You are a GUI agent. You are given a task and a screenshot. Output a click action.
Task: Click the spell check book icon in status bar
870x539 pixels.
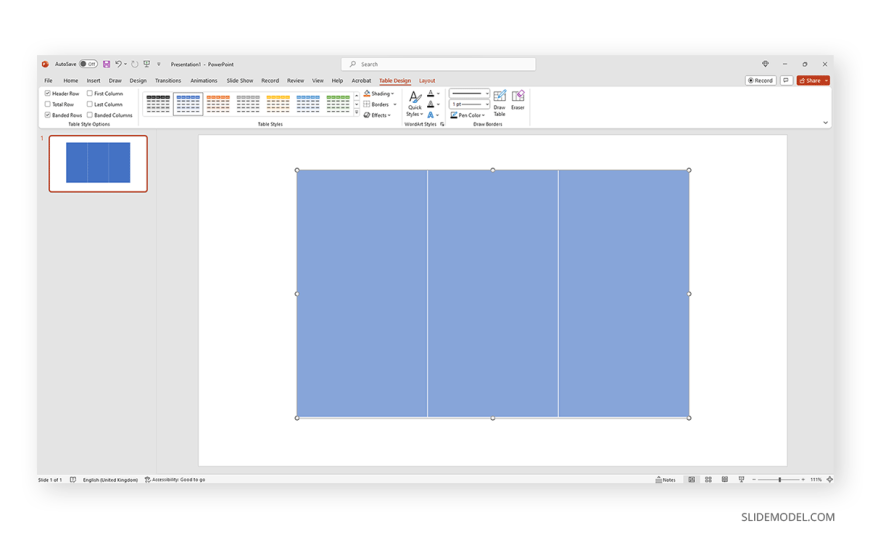click(x=73, y=480)
